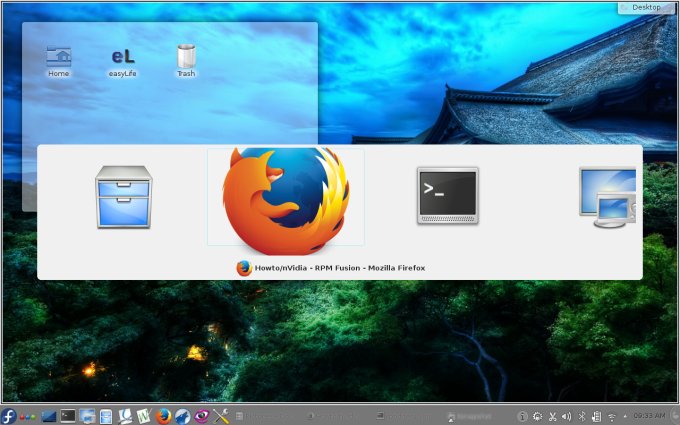Click the battery device notifier icon in the tray
This screenshot has width=680, height=425.
[x=597, y=417]
